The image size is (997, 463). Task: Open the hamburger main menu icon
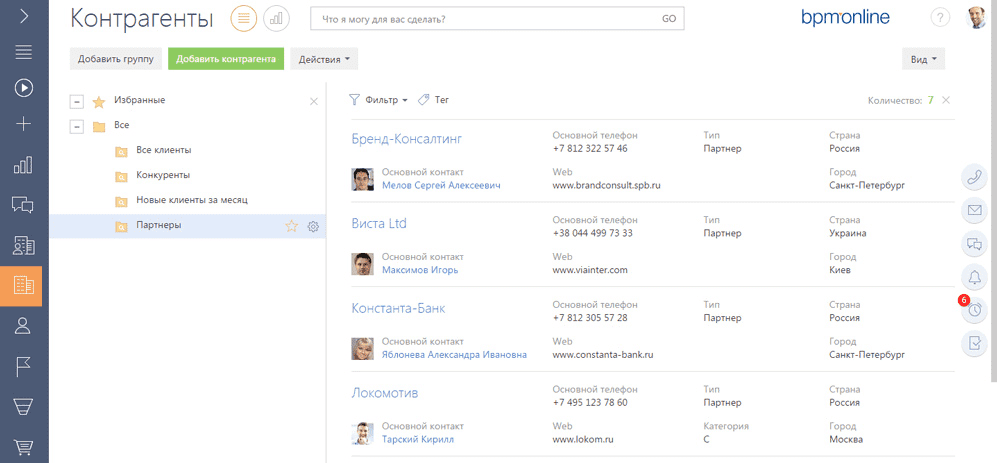(x=24, y=52)
